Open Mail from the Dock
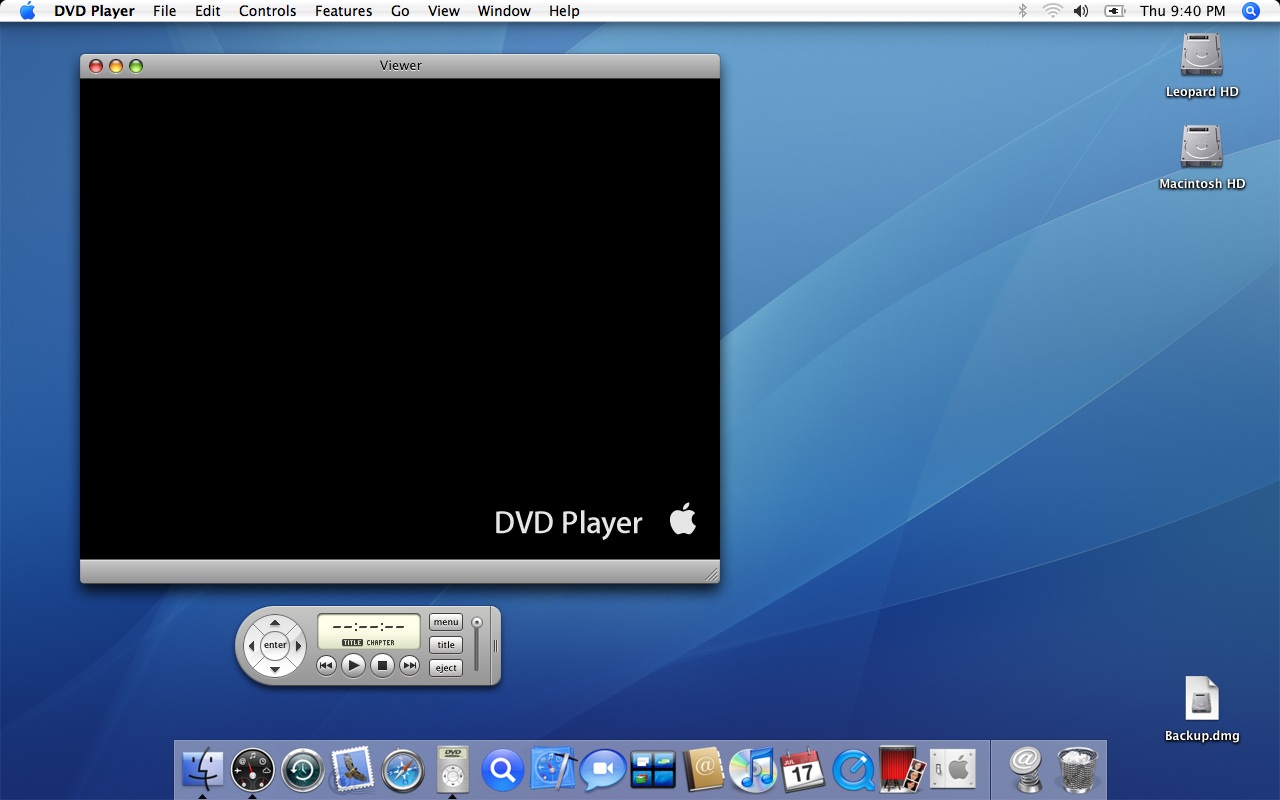The image size is (1280, 800). click(353, 770)
